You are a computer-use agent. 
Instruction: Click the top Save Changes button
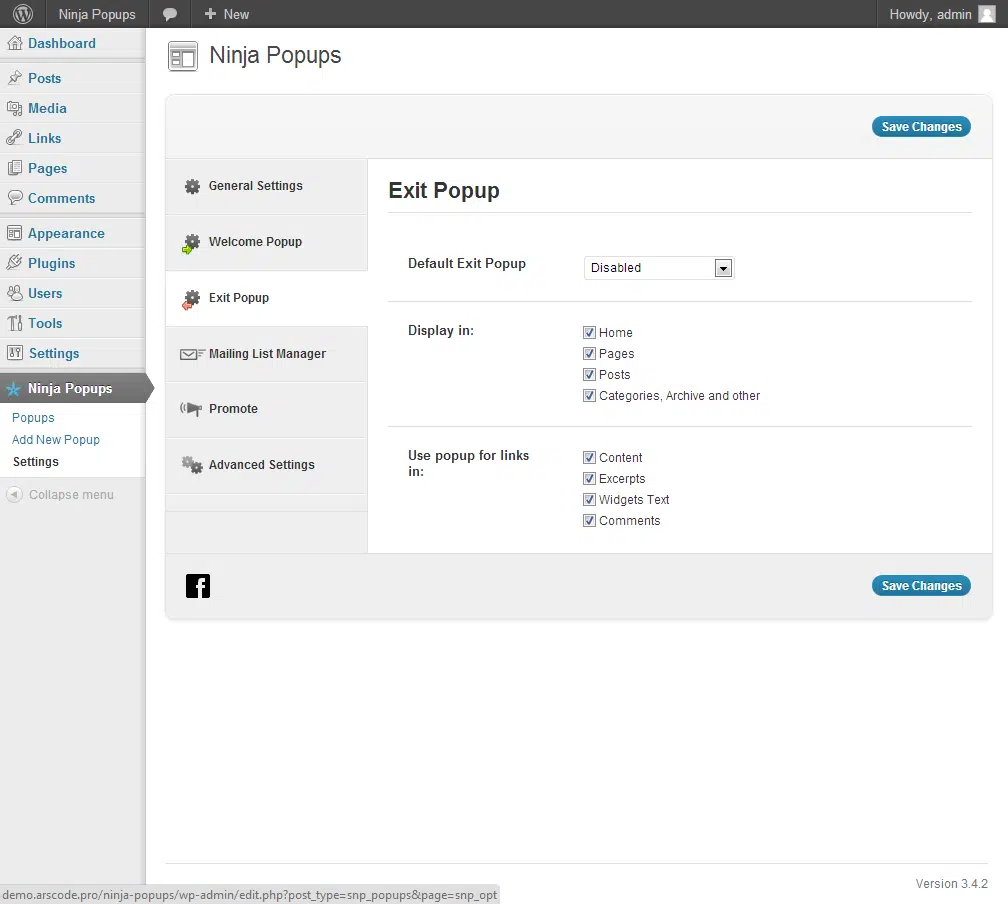tap(921, 127)
